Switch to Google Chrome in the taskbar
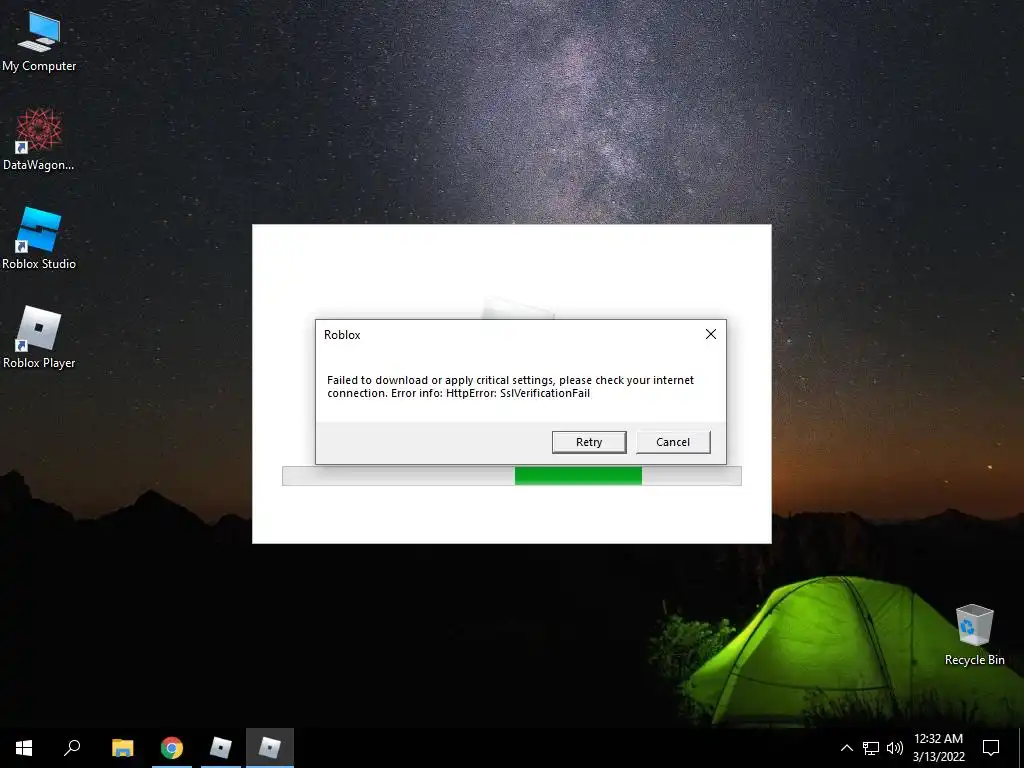This screenshot has height=768, width=1024. point(172,748)
